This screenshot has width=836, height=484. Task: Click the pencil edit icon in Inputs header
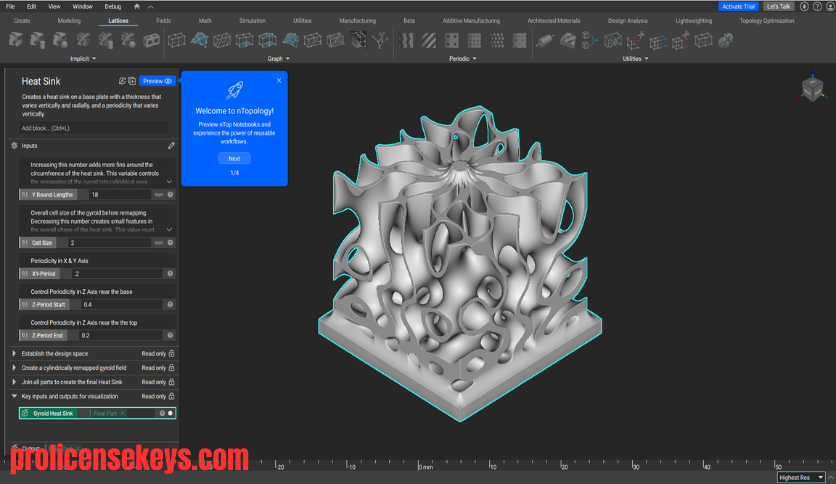click(x=171, y=146)
